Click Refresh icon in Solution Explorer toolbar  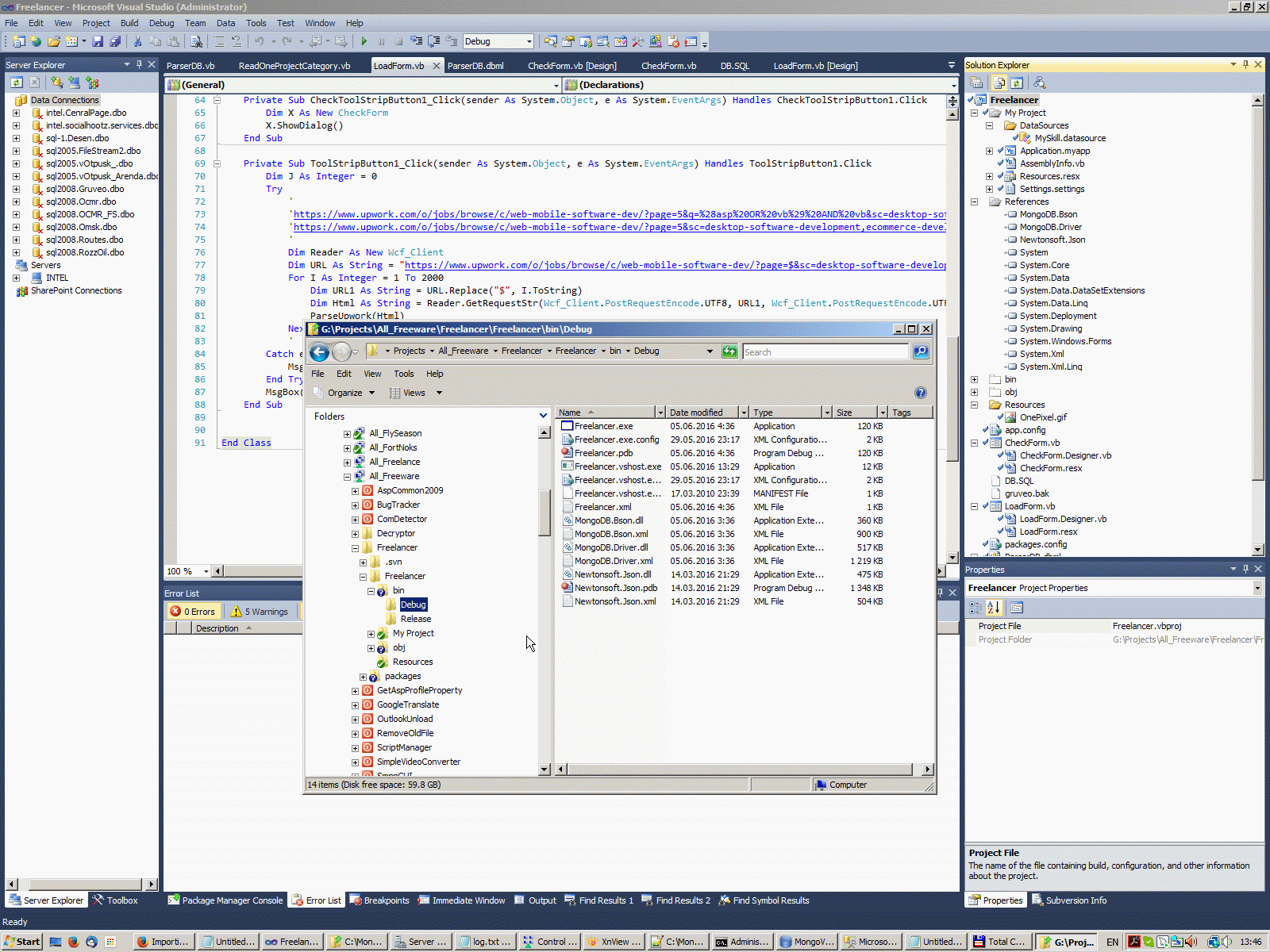(x=1017, y=83)
